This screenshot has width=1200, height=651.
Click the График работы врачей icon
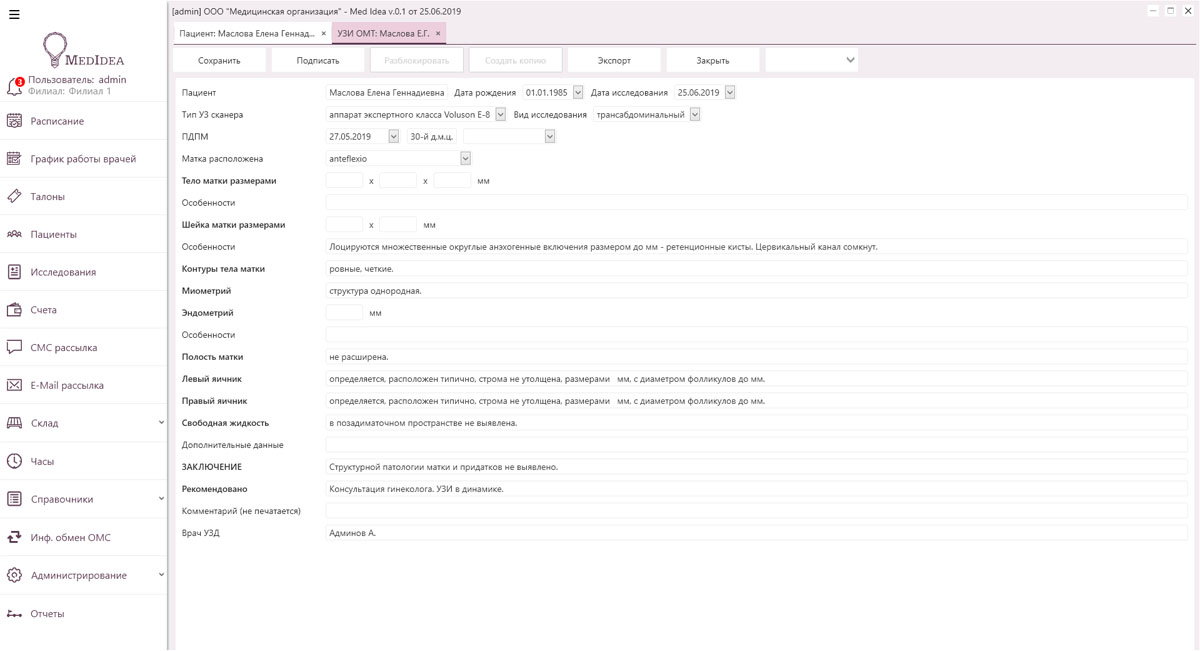[x=14, y=159]
